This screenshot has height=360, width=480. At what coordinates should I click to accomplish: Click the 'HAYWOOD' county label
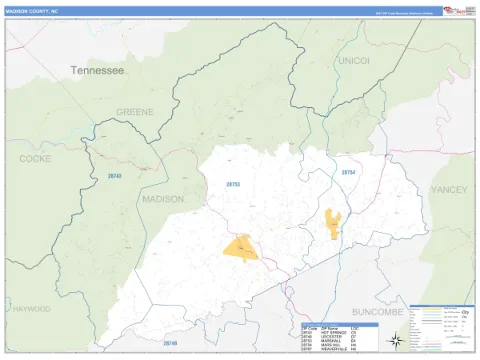[x=32, y=309]
